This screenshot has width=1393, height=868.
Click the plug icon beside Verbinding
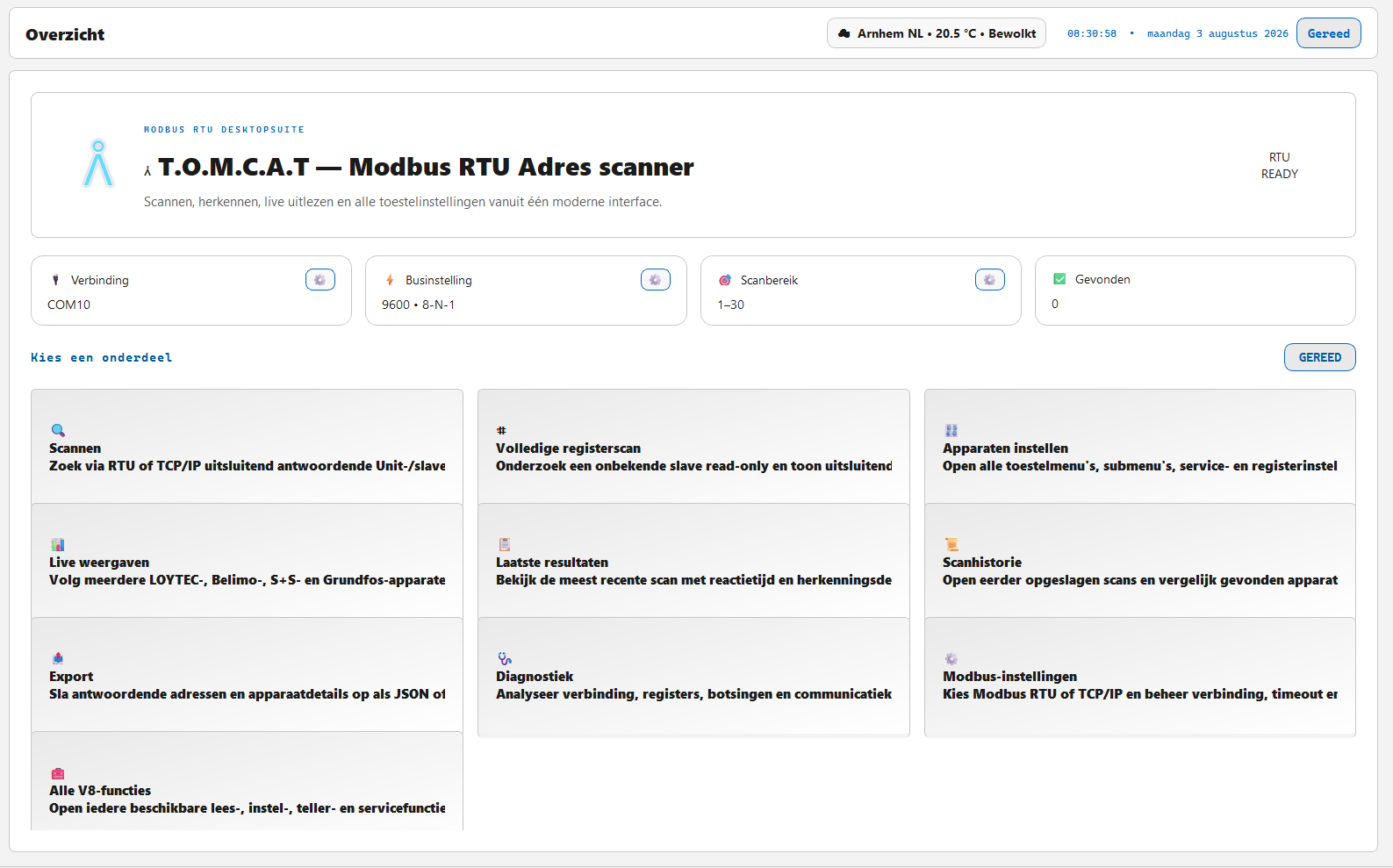tap(55, 280)
